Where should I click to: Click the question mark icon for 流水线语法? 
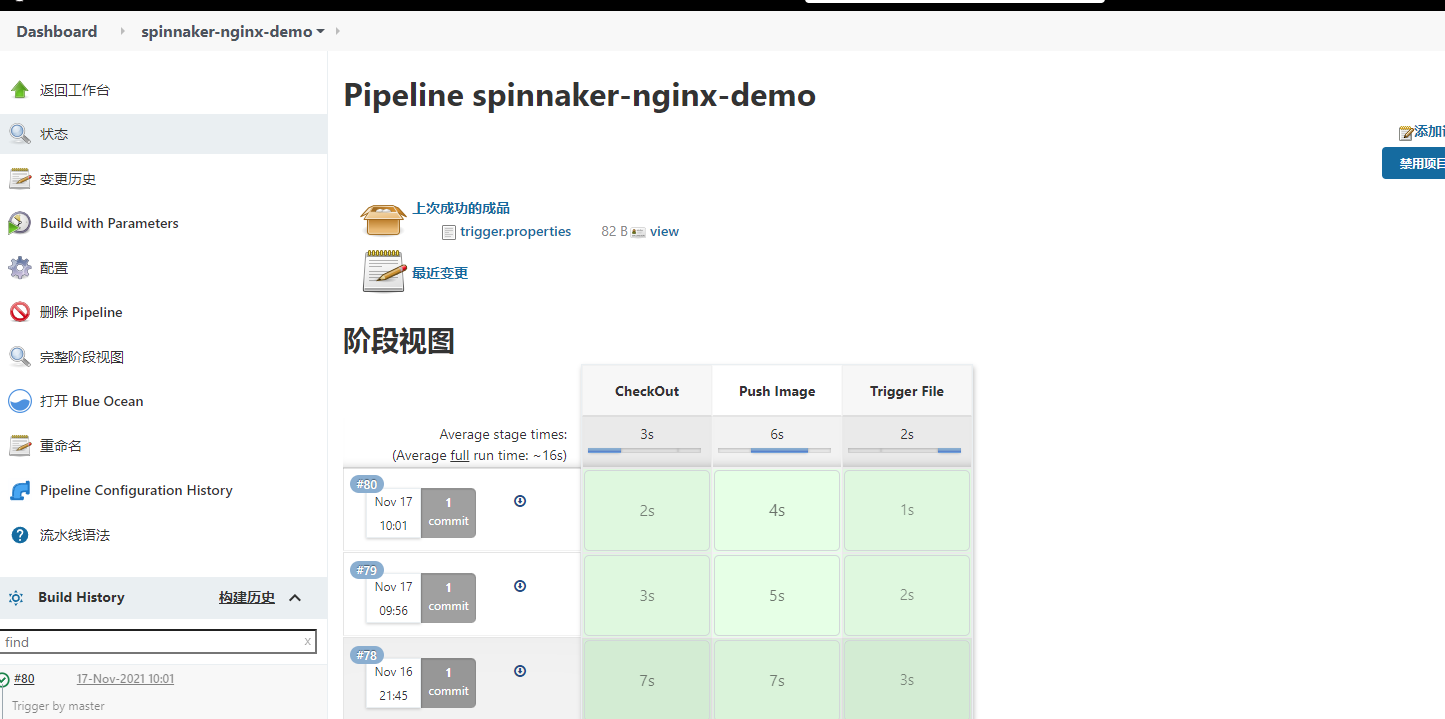coord(19,535)
